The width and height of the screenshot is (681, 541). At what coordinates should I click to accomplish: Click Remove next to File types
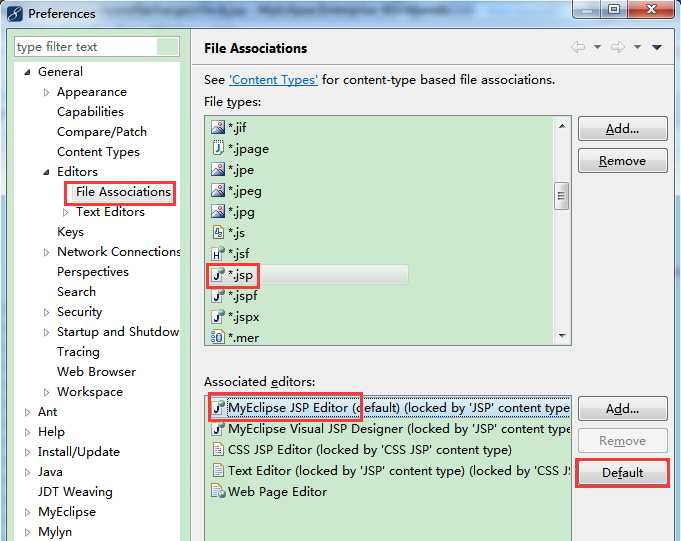[x=622, y=161]
